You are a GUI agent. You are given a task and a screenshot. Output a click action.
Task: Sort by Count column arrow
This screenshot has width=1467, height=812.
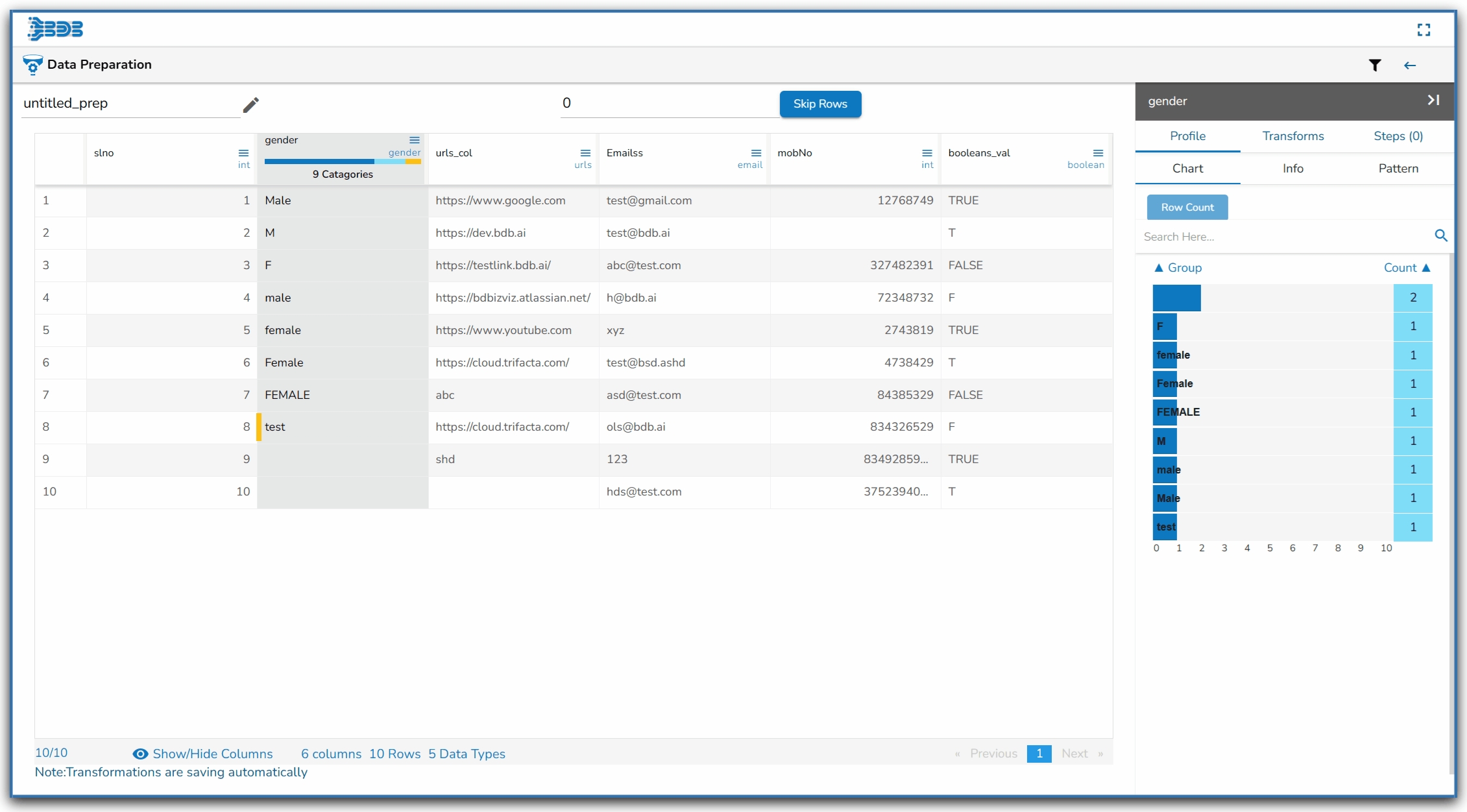point(1426,268)
